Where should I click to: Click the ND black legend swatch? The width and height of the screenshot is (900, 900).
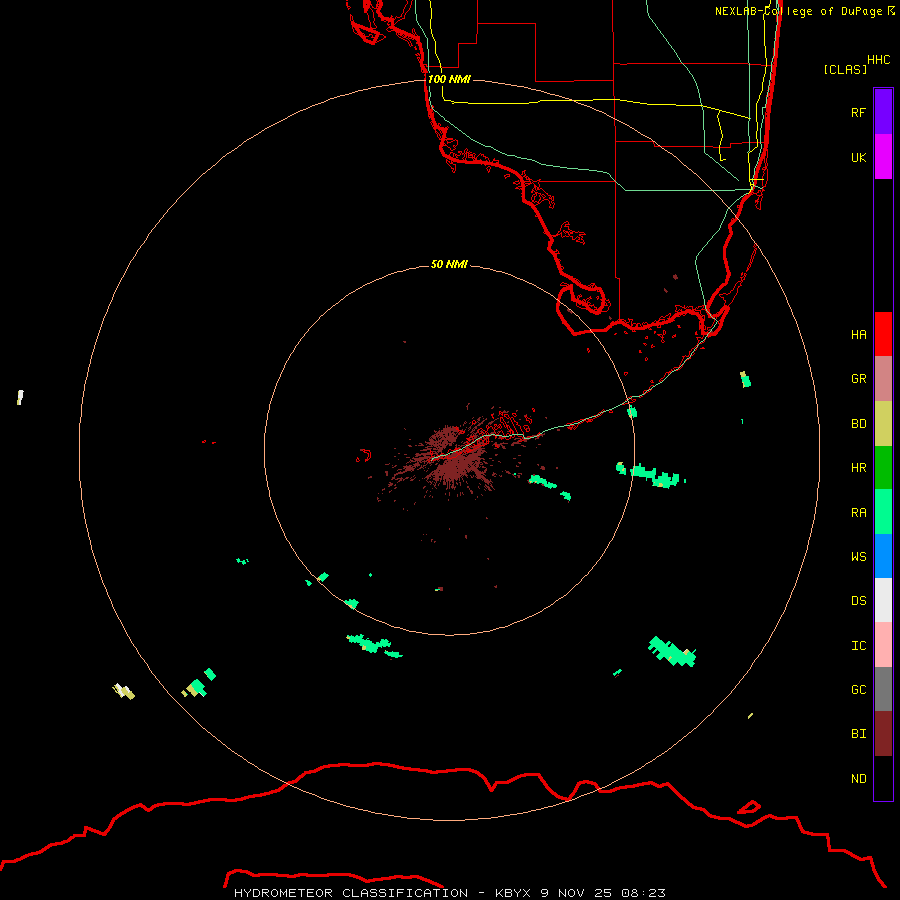[883, 778]
